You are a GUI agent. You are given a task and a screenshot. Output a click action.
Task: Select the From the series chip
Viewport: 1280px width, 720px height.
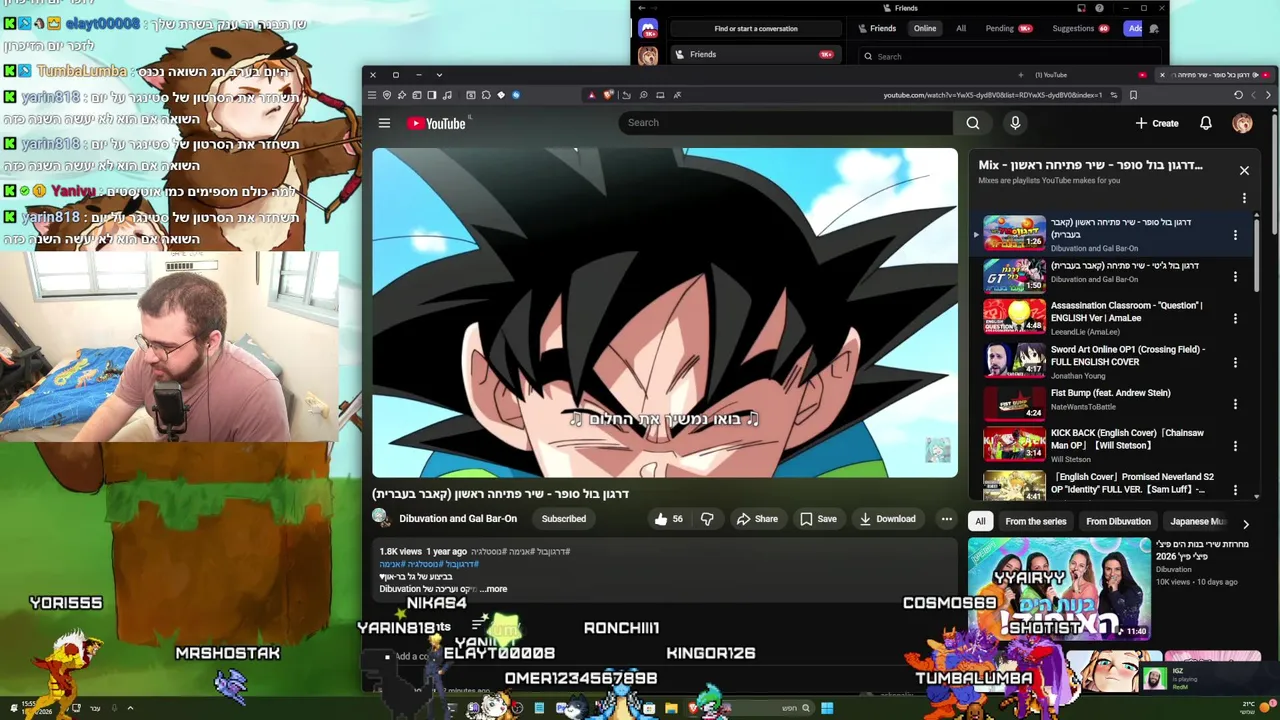tap(1036, 521)
